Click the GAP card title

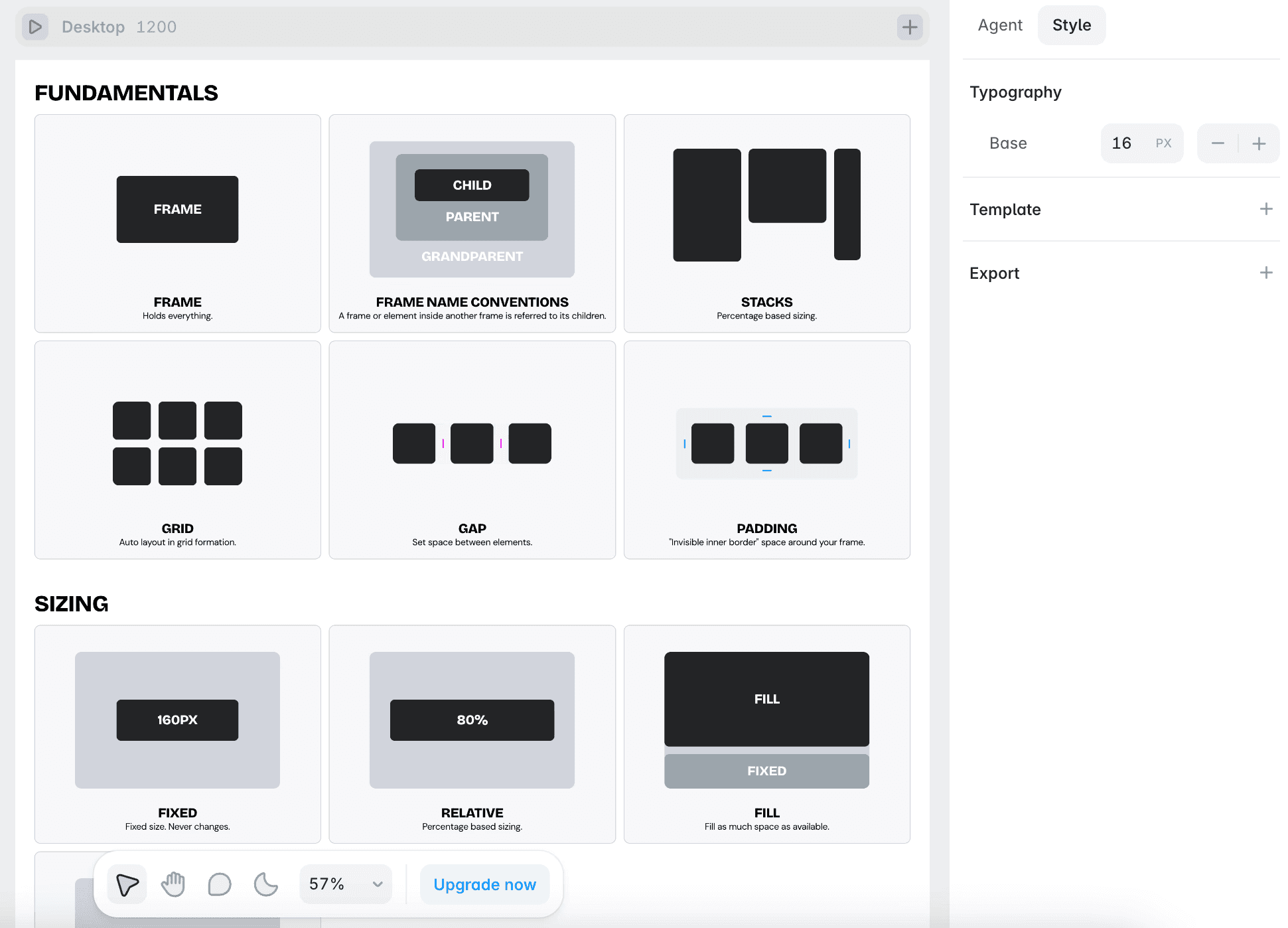[472, 528]
